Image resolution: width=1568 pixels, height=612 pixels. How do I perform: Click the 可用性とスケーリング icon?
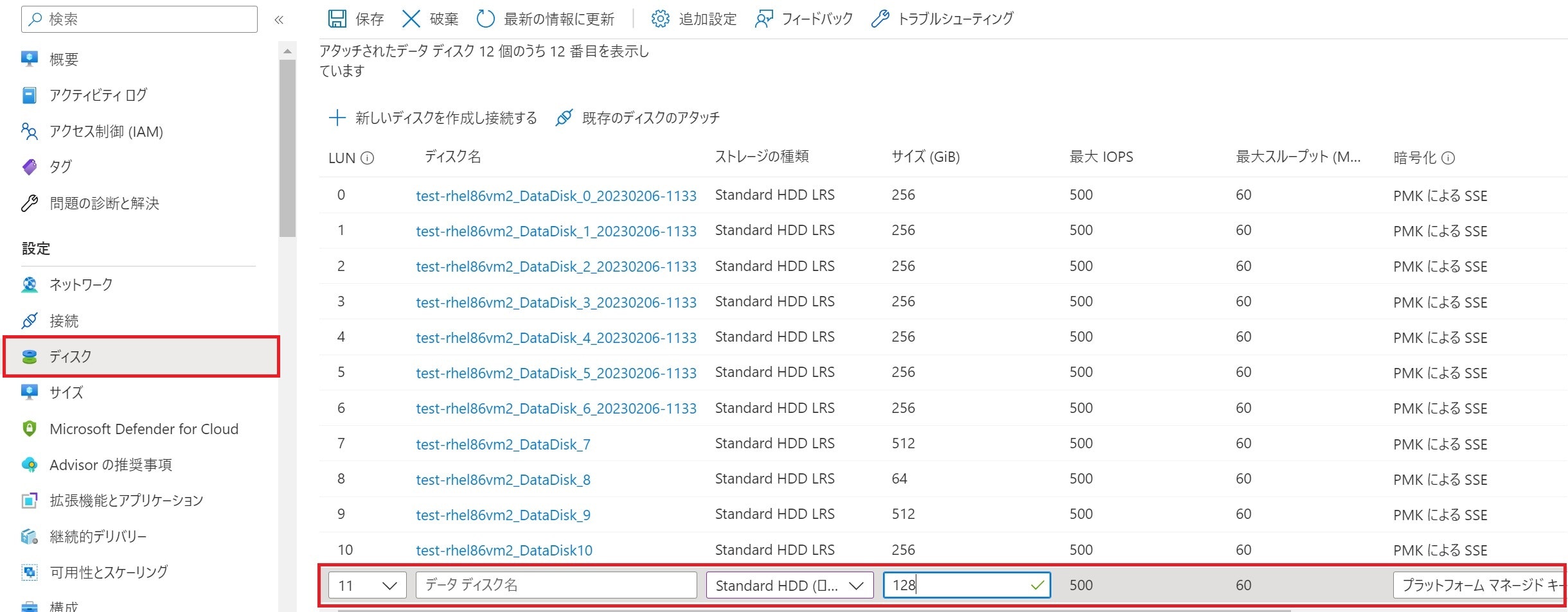coord(30,572)
